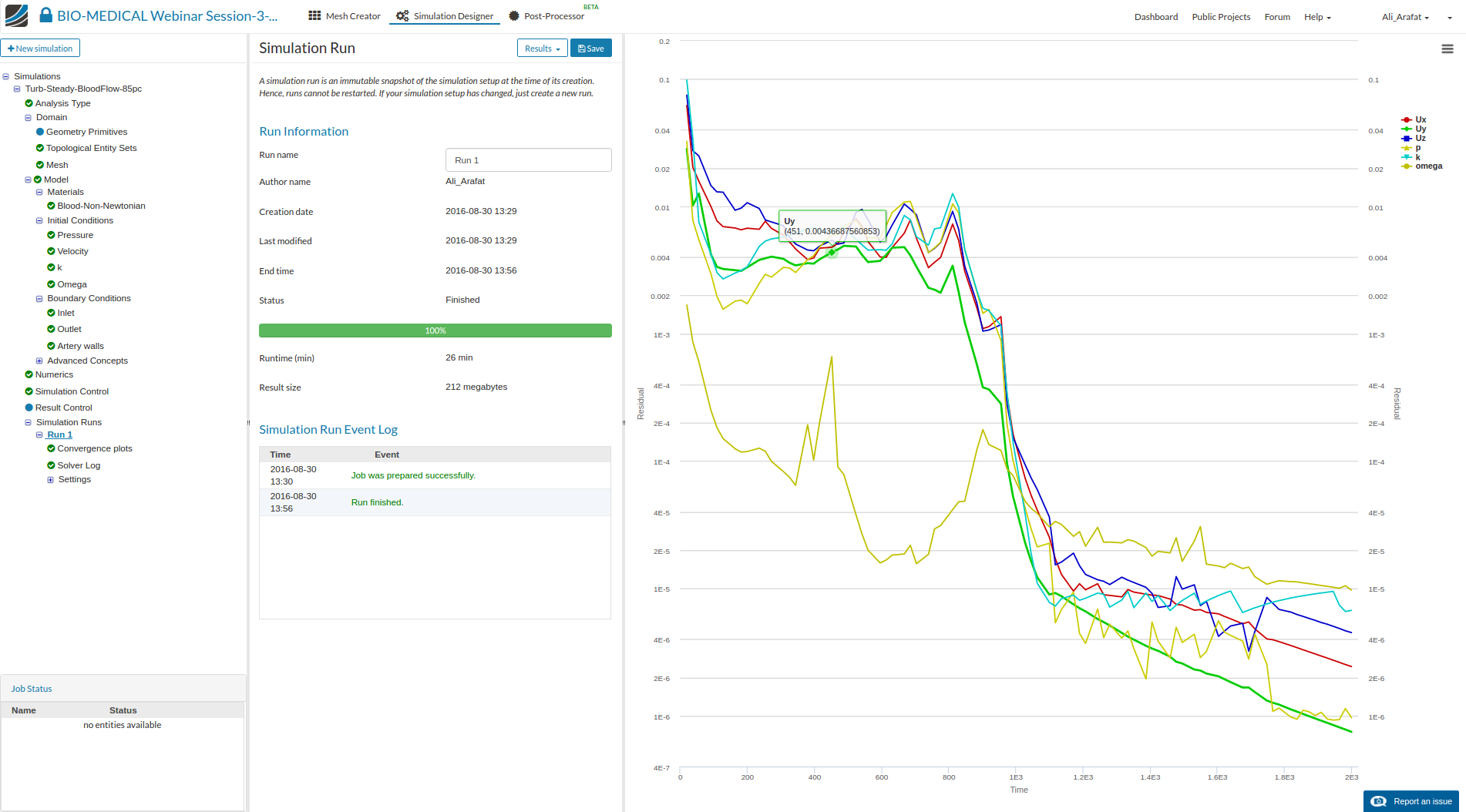This screenshot has width=1466, height=812.
Task: Click the 100% green progress bar
Action: [x=435, y=331]
